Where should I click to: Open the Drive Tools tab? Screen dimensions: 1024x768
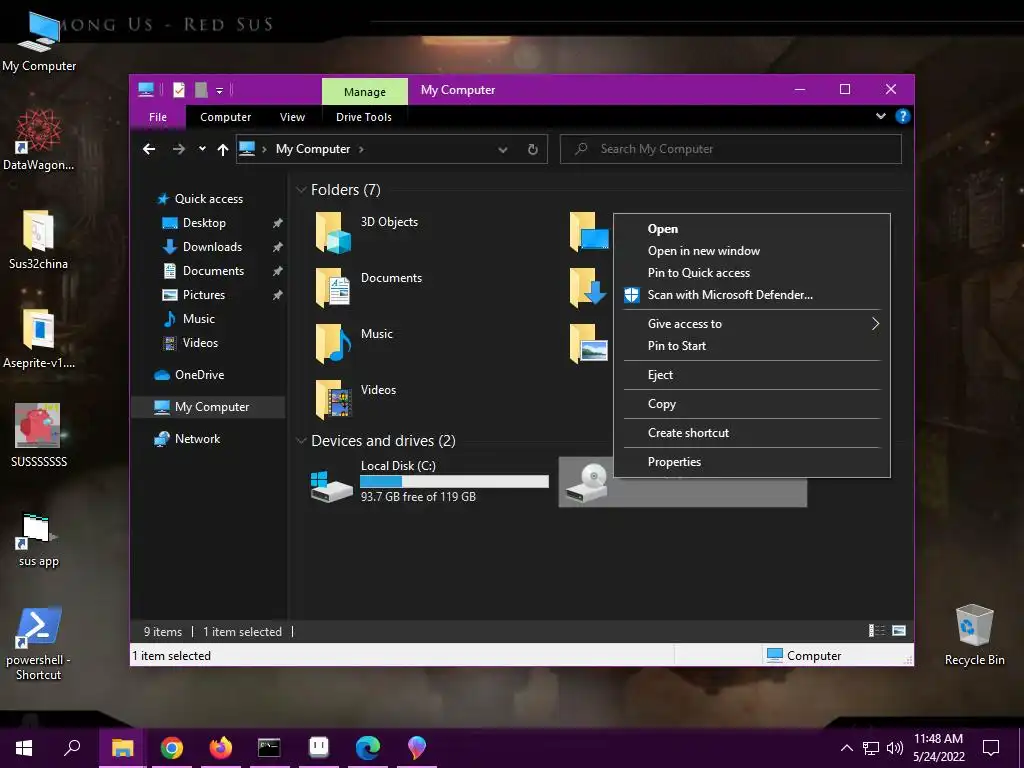pyautogui.click(x=364, y=117)
